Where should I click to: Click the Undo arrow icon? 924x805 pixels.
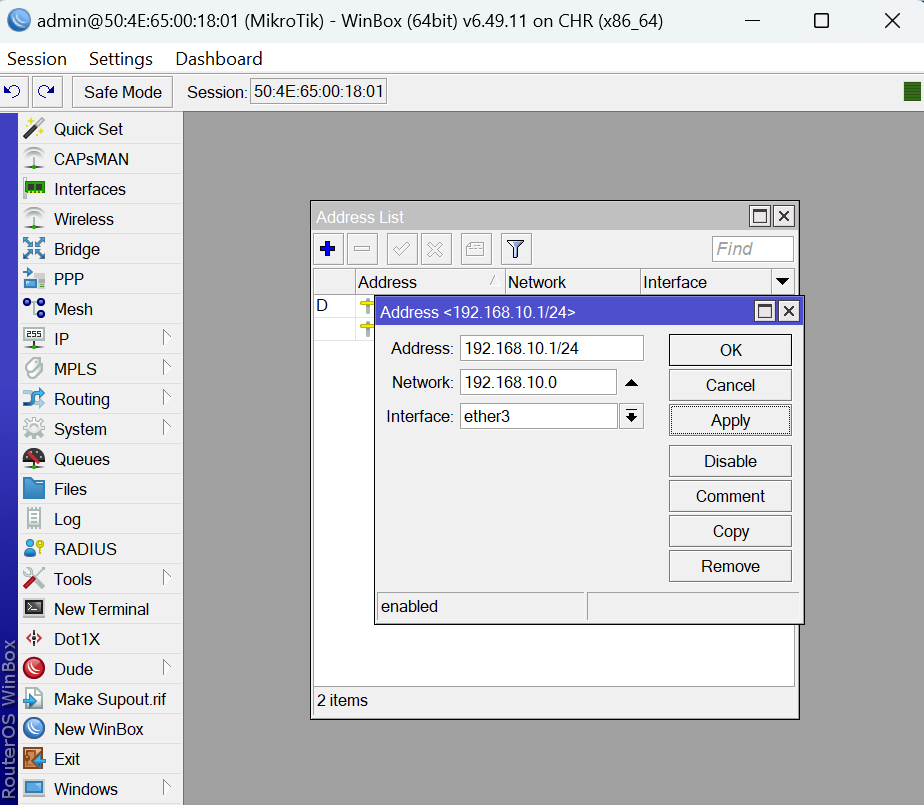13,92
